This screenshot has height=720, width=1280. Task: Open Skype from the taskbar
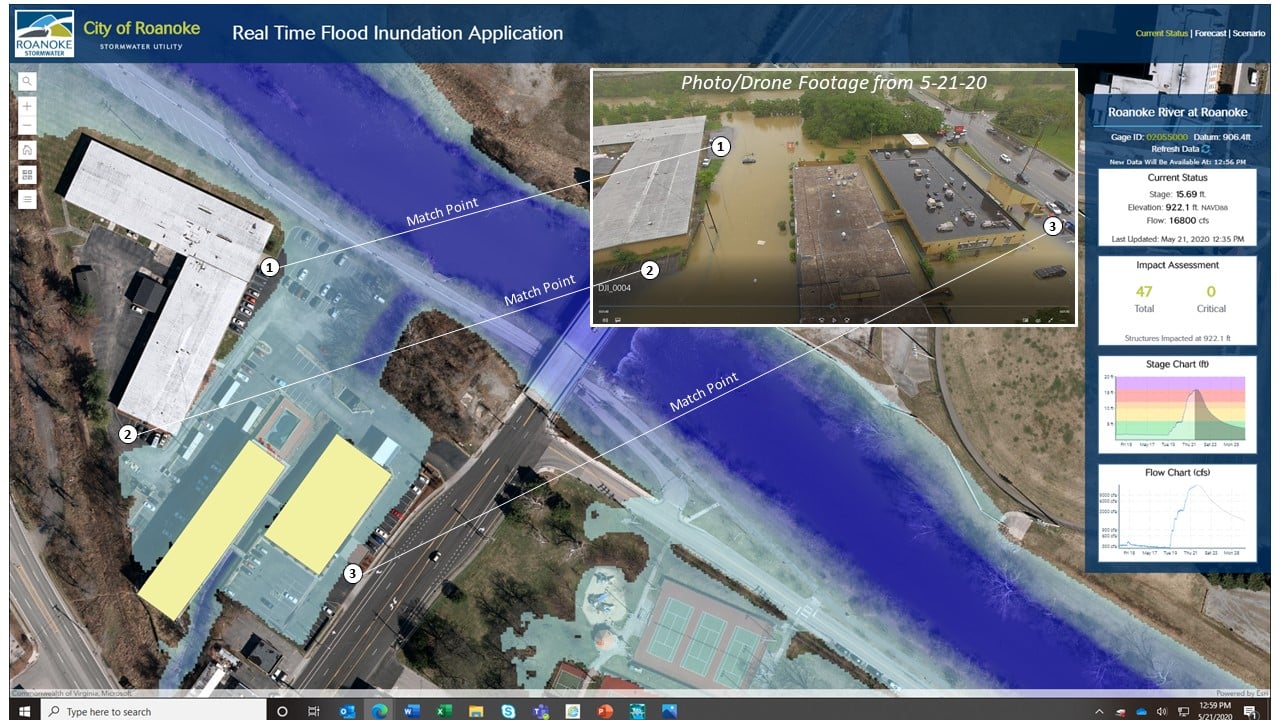[508, 711]
